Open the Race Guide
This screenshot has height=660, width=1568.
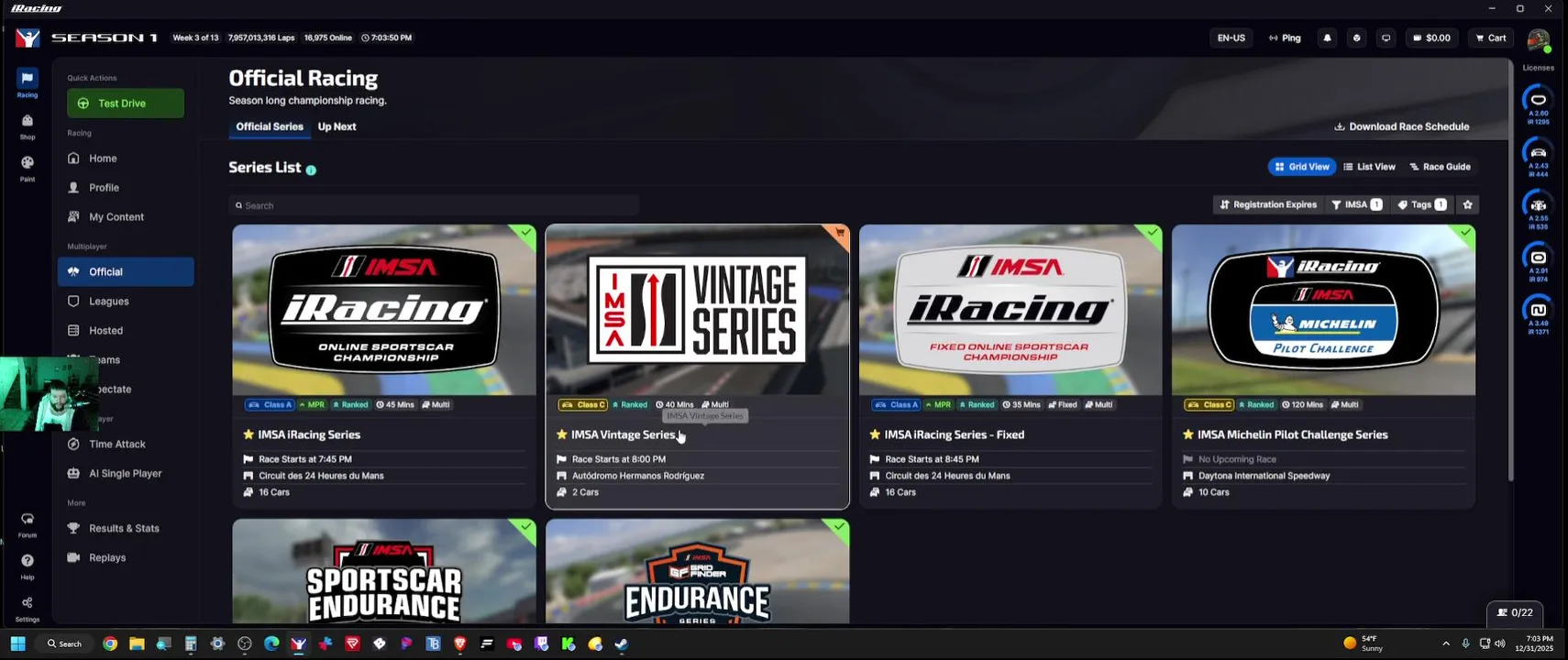pyautogui.click(x=1440, y=167)
